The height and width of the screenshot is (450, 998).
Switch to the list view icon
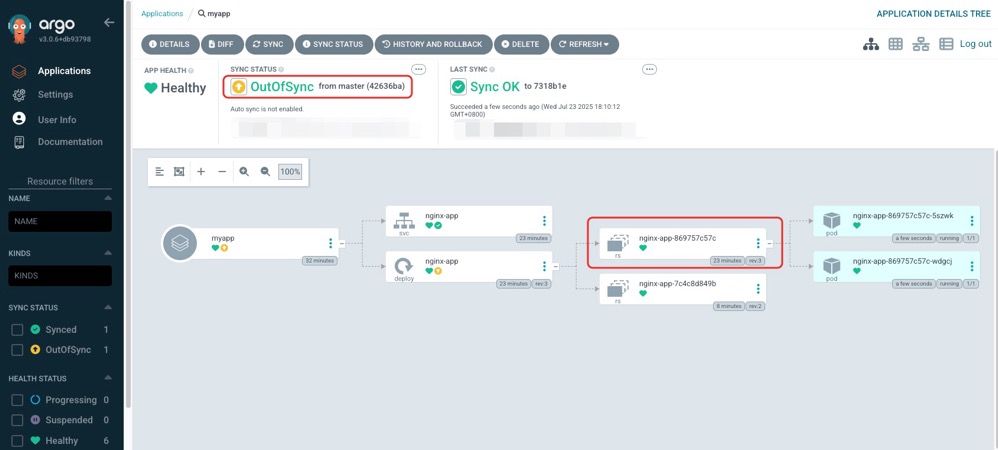pyautogui.click(x=946, y=44)
